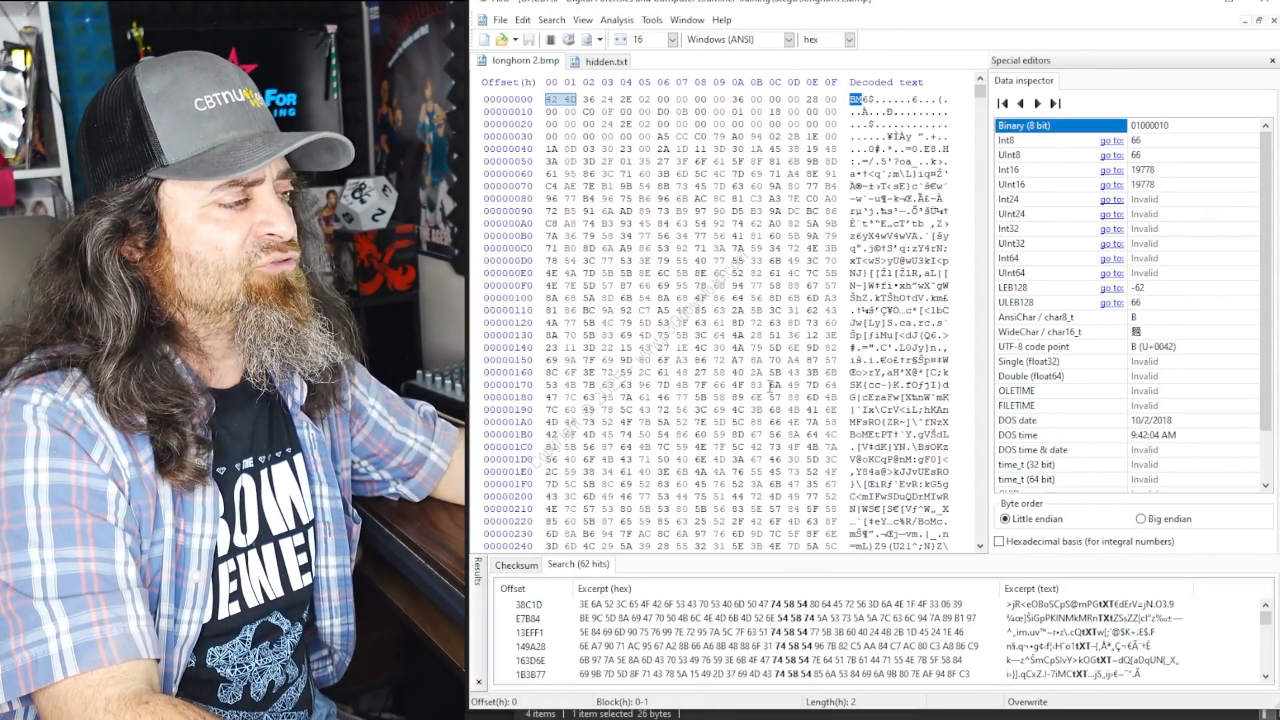
Task: Open the Help menu
Action: click(721, 20)
